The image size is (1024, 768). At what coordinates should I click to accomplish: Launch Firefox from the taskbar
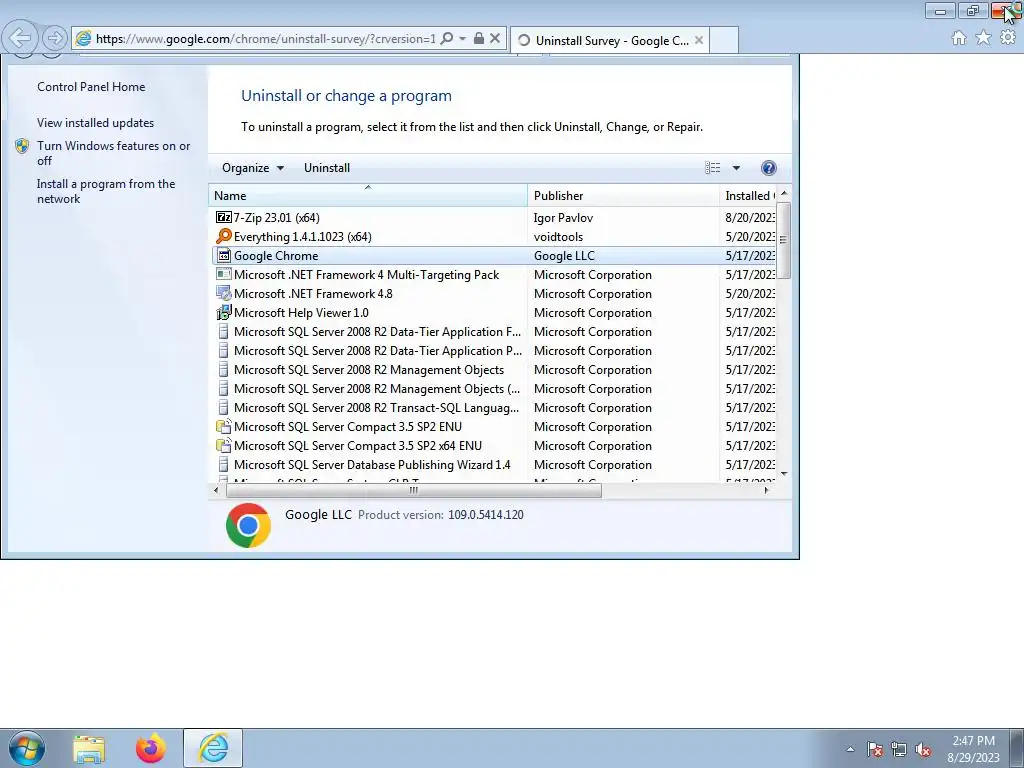[151, 748]
